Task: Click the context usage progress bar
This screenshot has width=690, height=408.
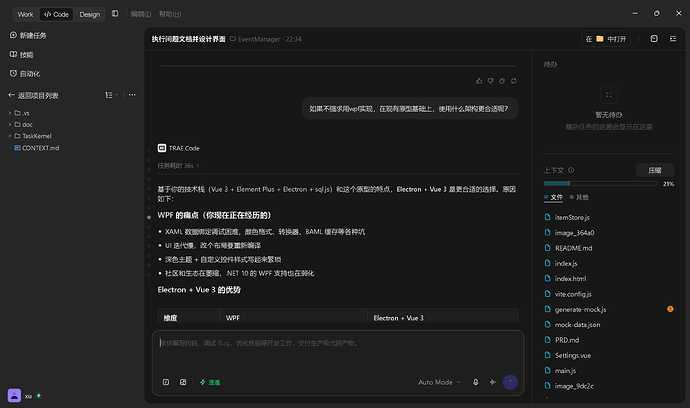Action: click(600, 184)
